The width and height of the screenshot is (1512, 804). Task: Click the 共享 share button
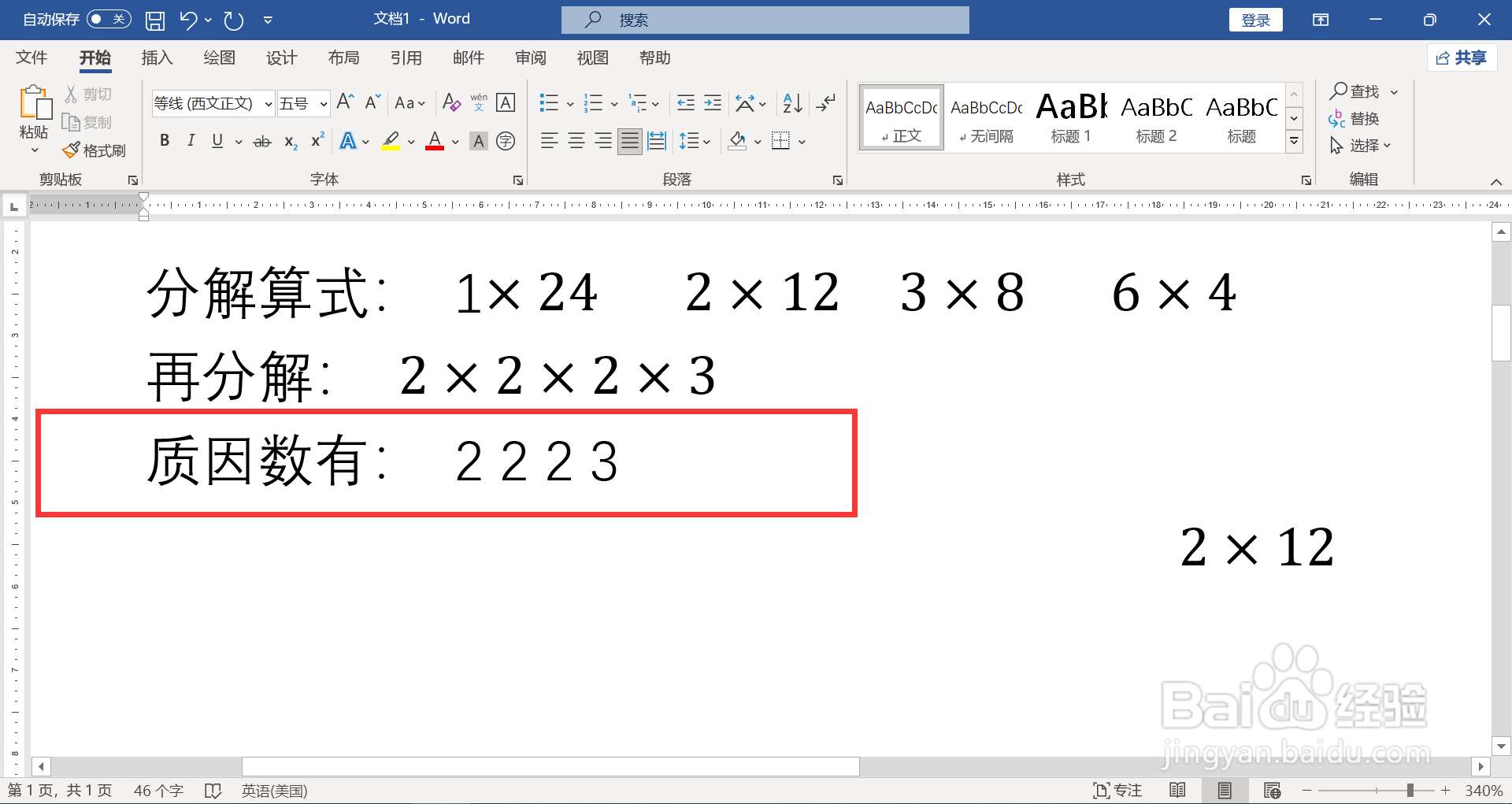pyautogui.click(x=1462, y=57)
